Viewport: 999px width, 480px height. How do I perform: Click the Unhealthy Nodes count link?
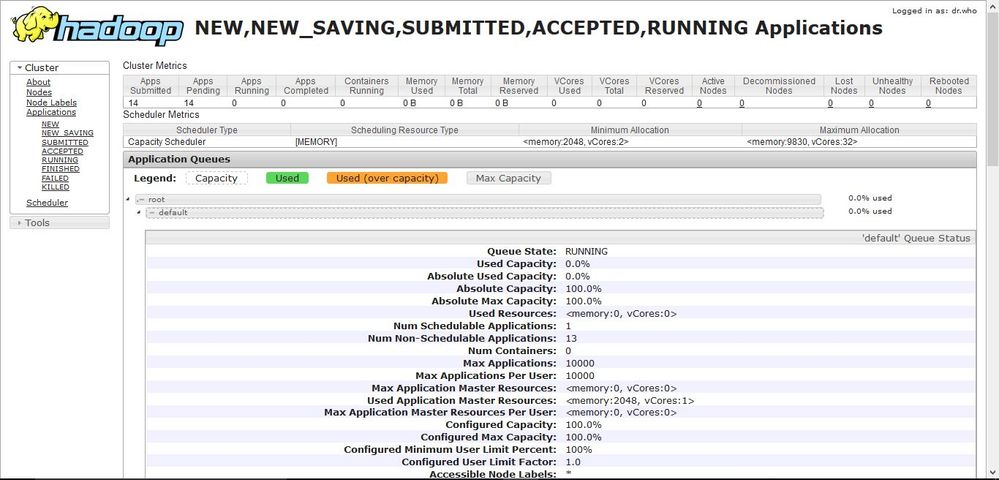click(871, 103)
